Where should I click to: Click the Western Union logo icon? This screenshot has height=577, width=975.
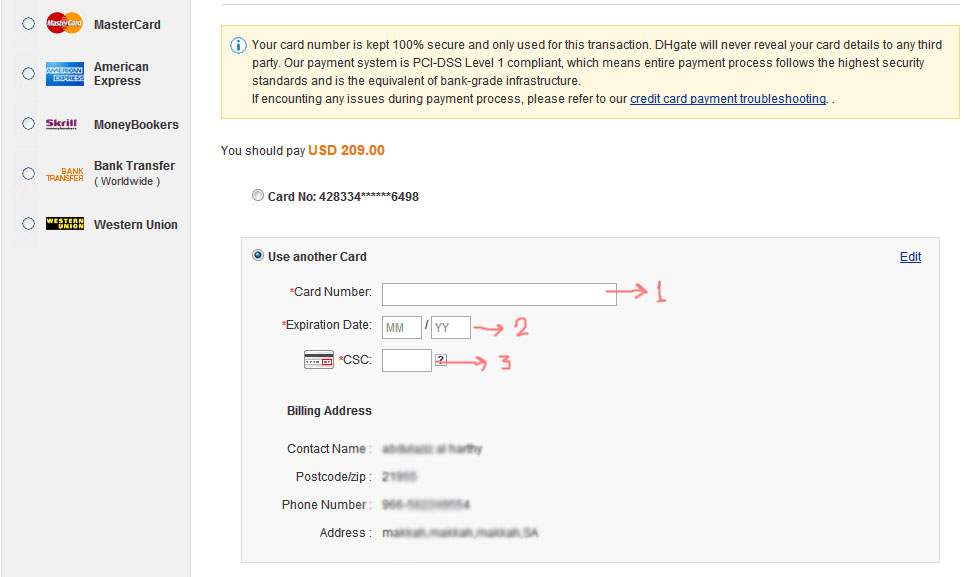(x=65, y=224)
